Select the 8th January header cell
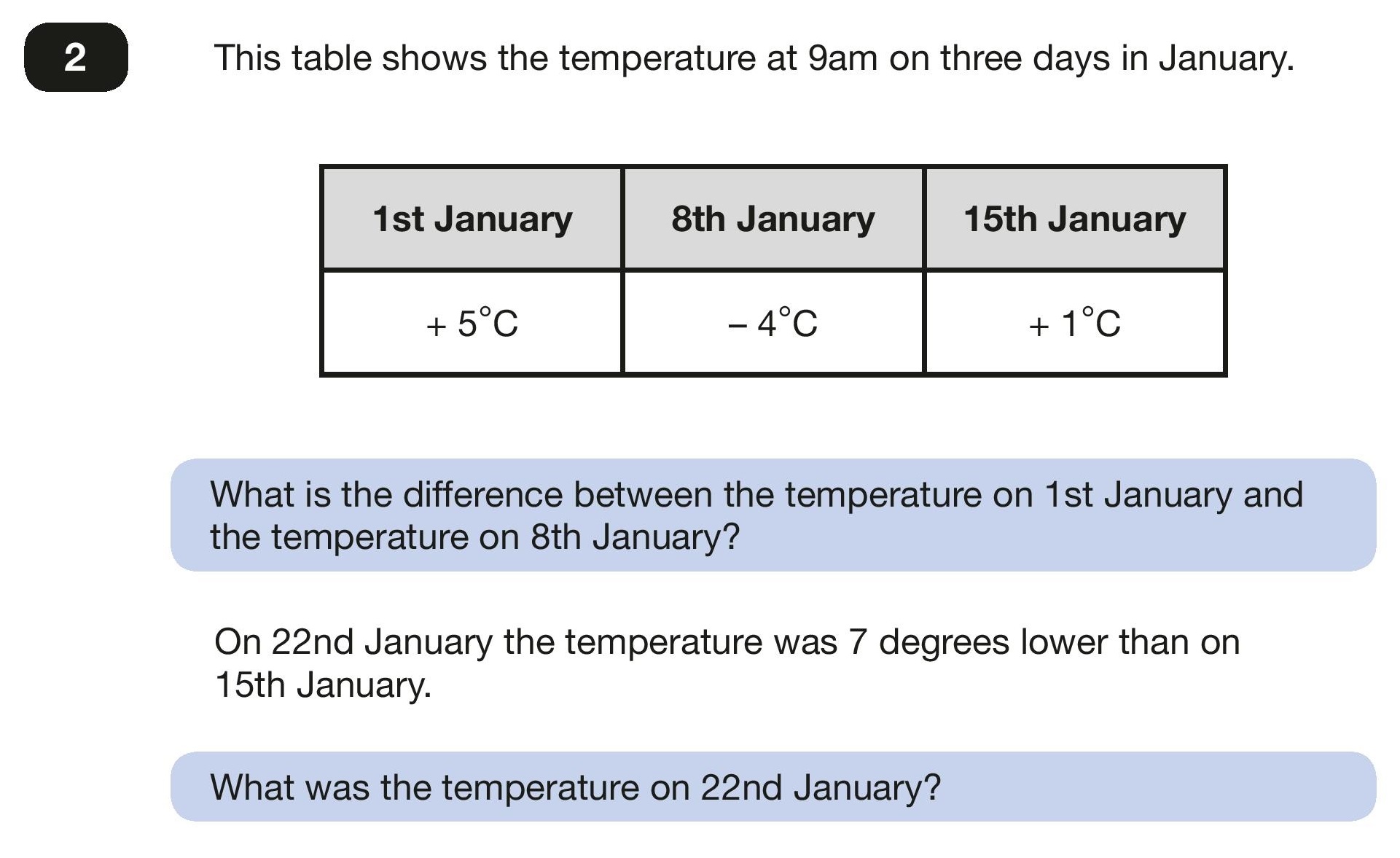Screen dimensions: 1400x858 pos(773,219)
